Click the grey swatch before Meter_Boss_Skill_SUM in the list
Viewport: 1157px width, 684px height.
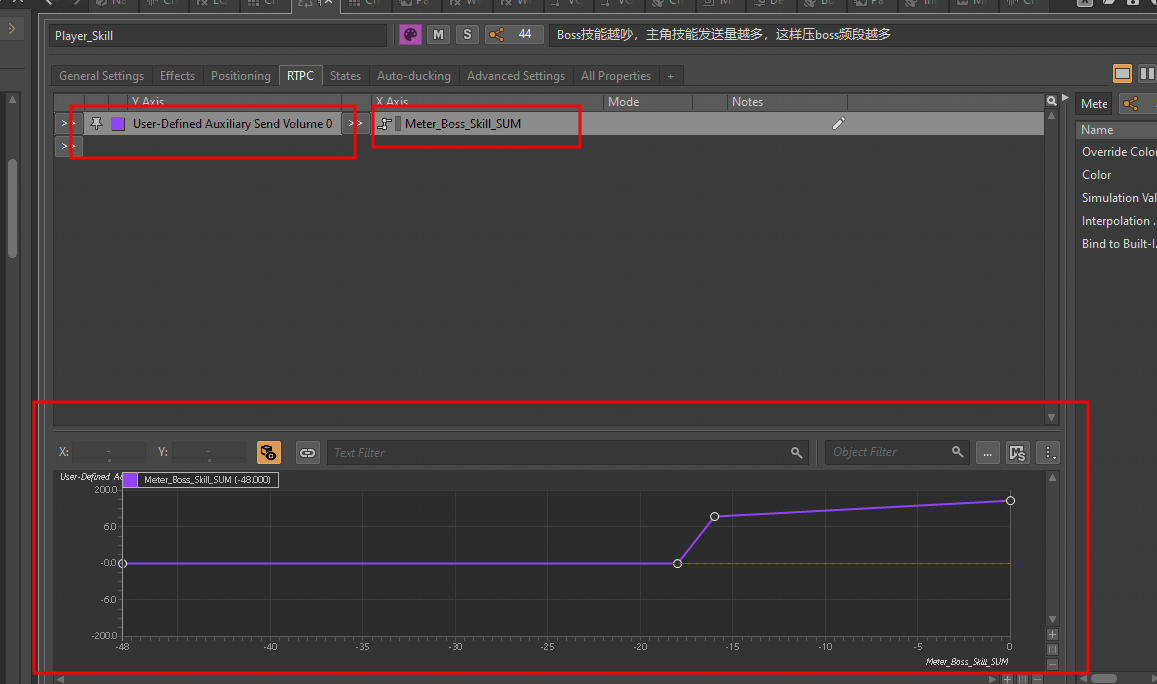398,124
